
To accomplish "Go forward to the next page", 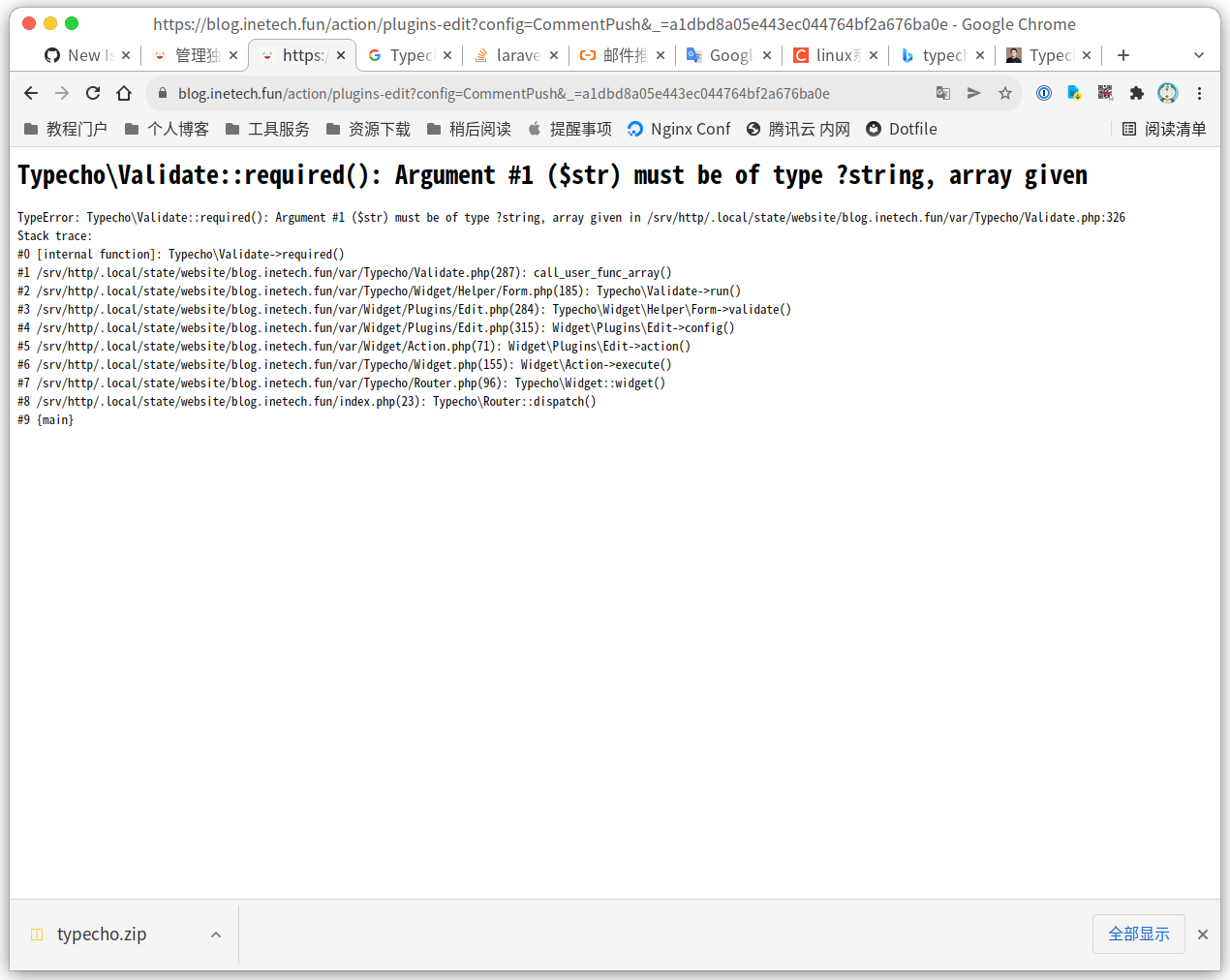I will pos(62,93).
